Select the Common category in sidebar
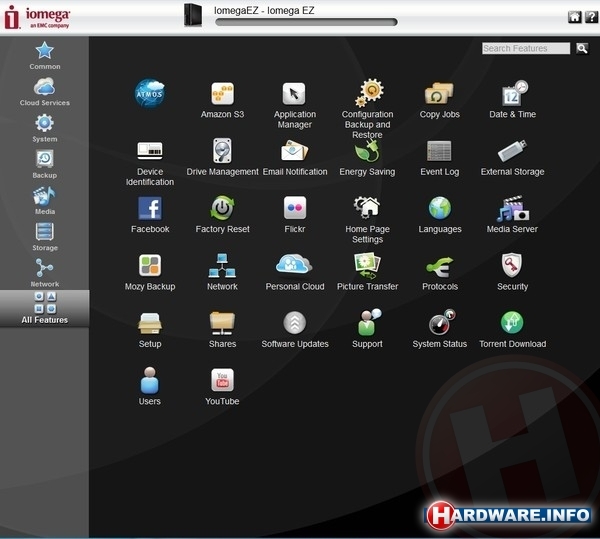Screen dimensions: 600x539 [45, 55]
